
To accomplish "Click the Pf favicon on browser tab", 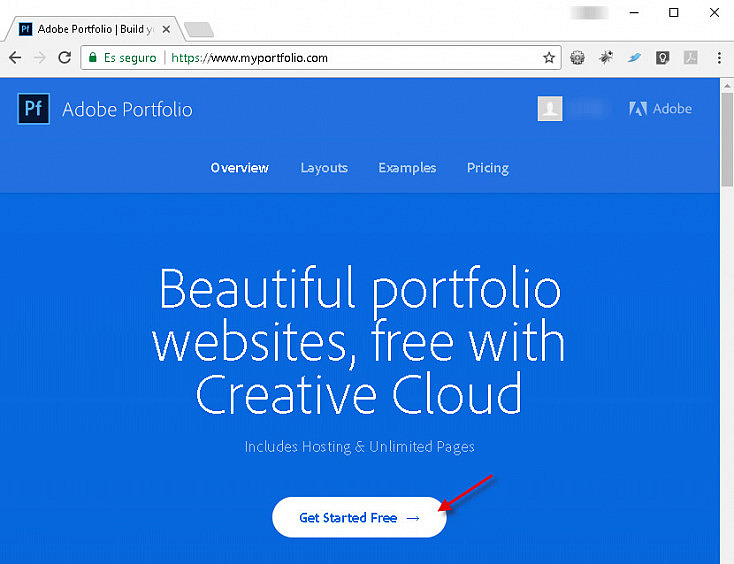I will coord(25,29).
